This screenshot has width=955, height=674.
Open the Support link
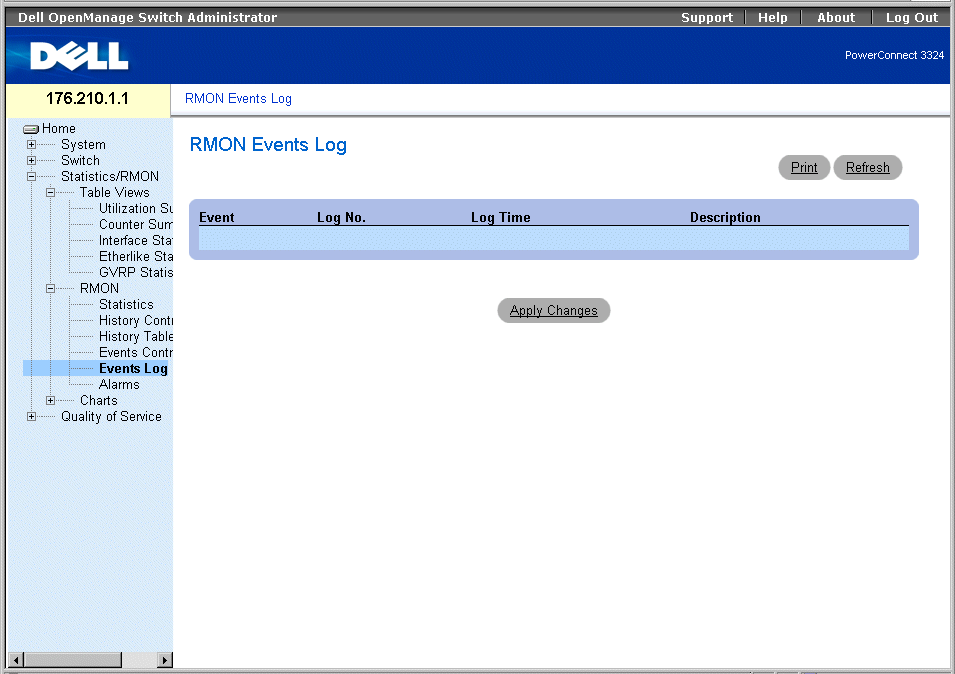pos(707,18)
